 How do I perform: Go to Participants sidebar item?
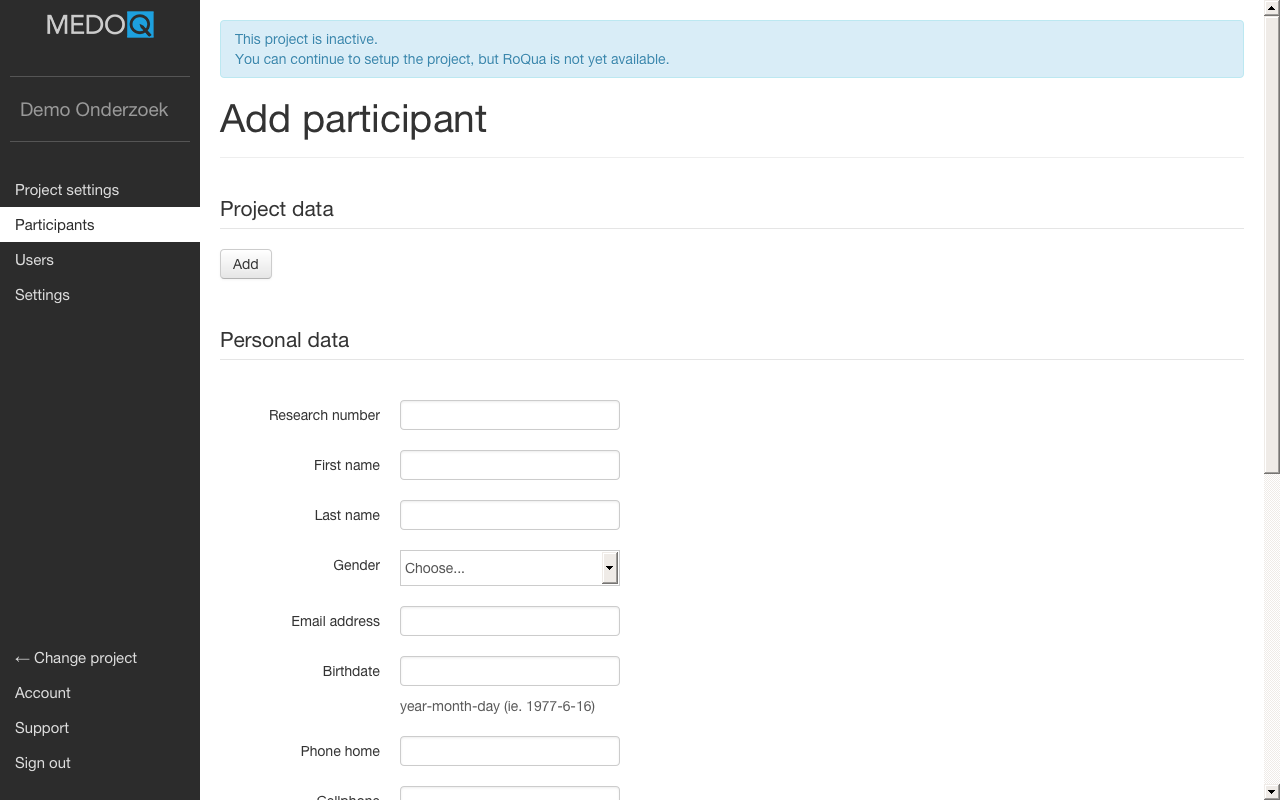click(x=55, y=225)
